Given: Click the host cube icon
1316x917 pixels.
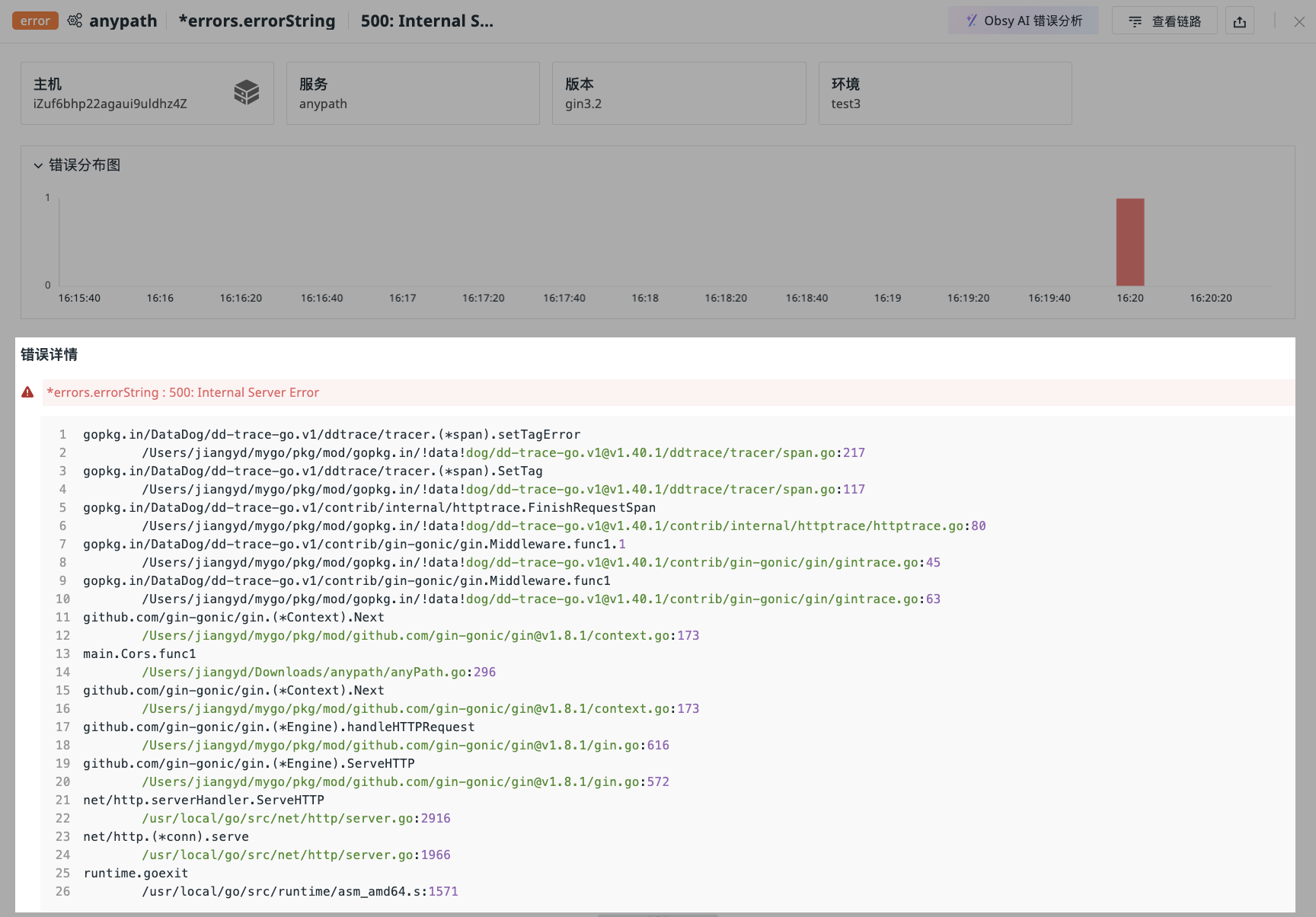Looking at the screenshot, I should point(247,93).
